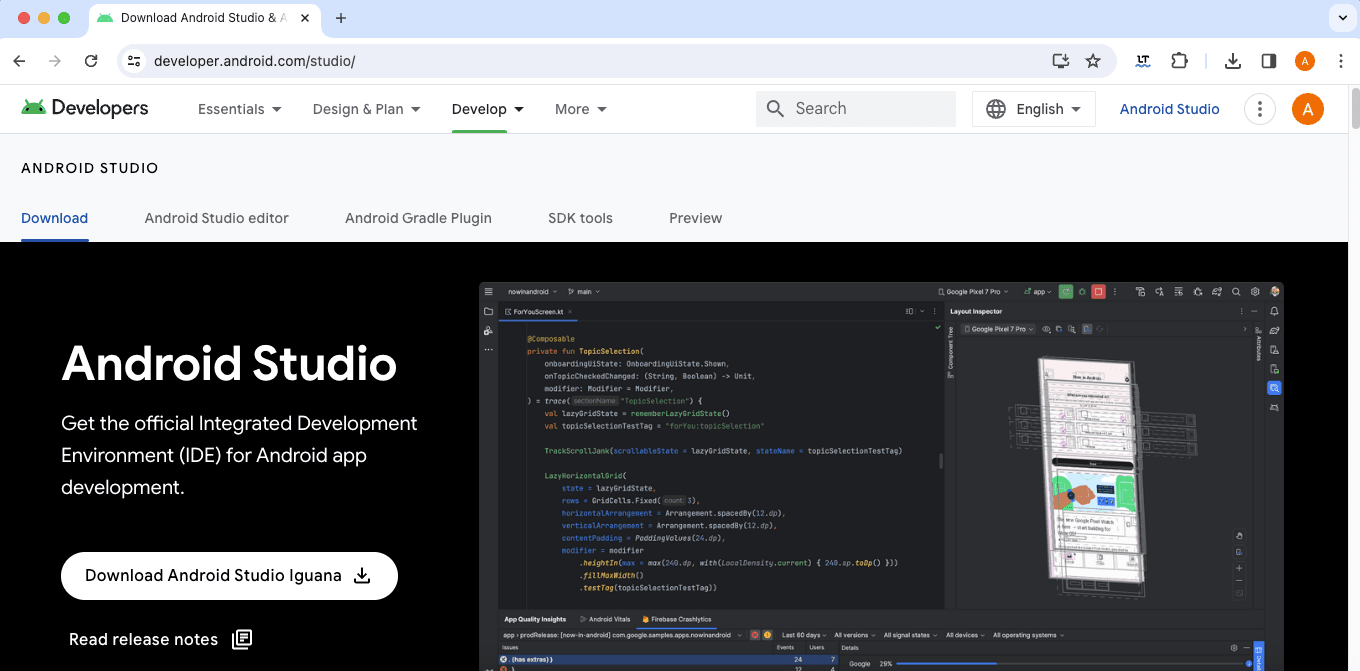Click the Android Developers logo
Image resolution: width=1360 pixels, height=671 pixels.
84,108
